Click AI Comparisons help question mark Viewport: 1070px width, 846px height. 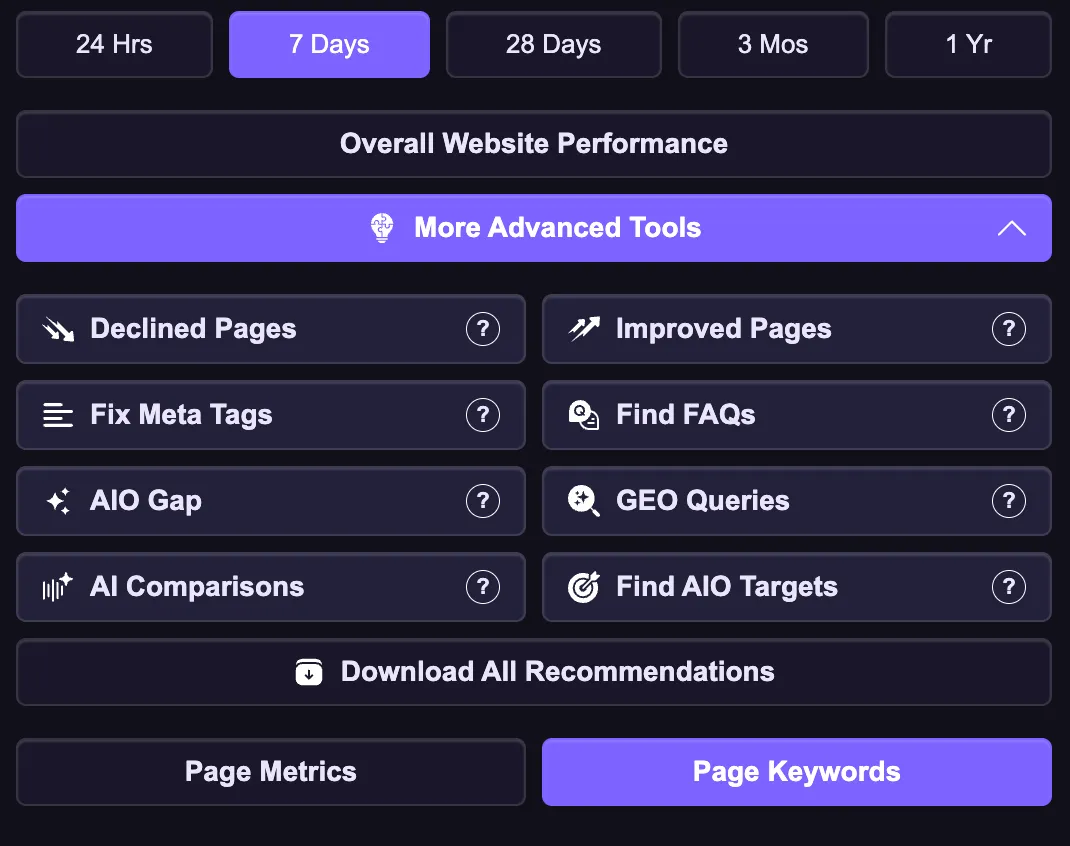483,587
